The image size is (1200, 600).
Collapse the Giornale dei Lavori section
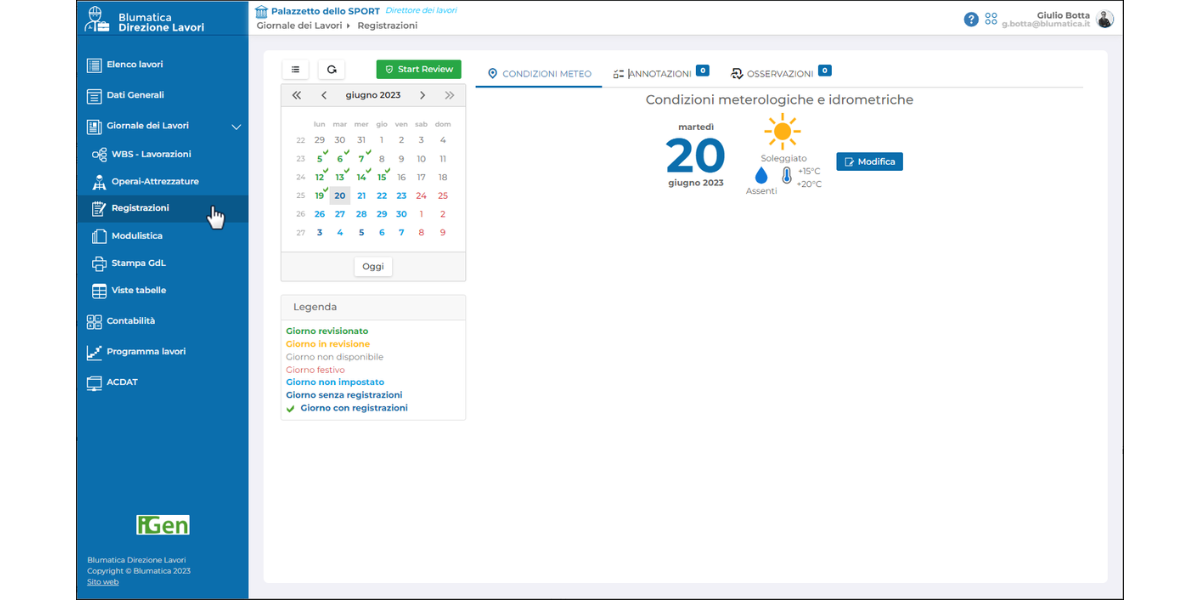tap(236, 127)
